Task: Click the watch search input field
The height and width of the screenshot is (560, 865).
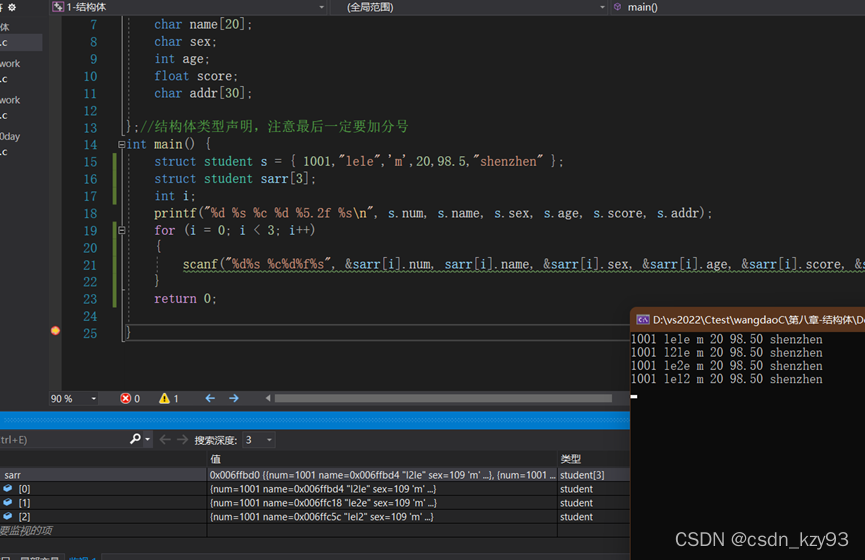Action: click(x=63, y=440)
